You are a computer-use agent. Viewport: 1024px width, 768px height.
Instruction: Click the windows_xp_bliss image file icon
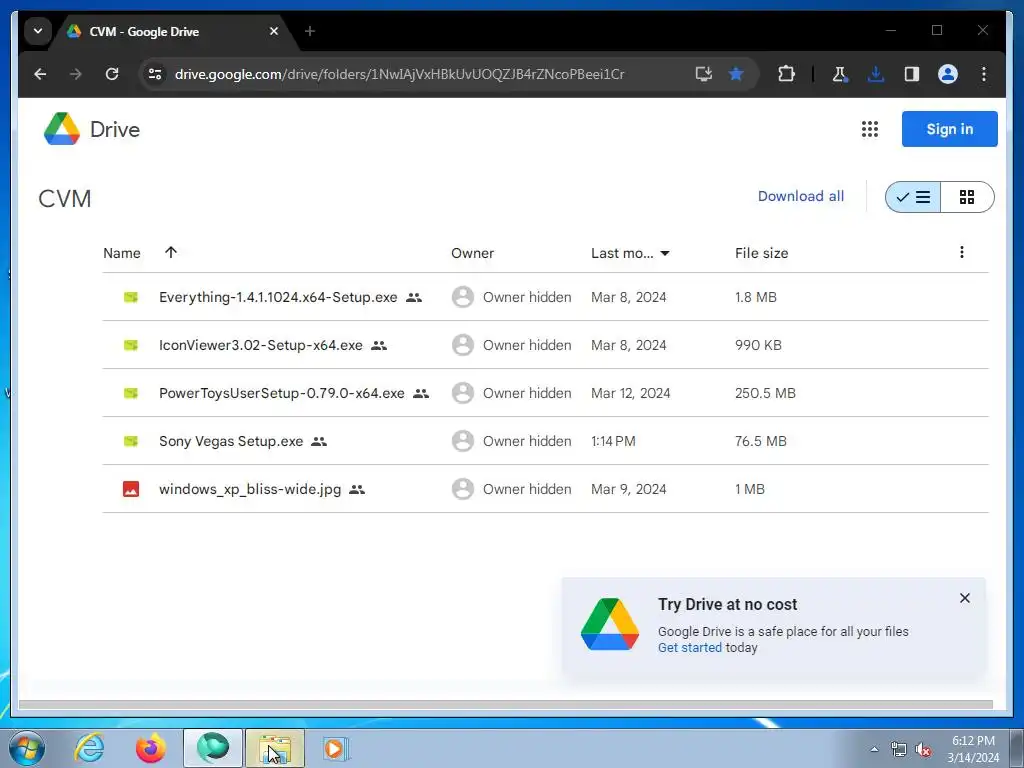131,489
